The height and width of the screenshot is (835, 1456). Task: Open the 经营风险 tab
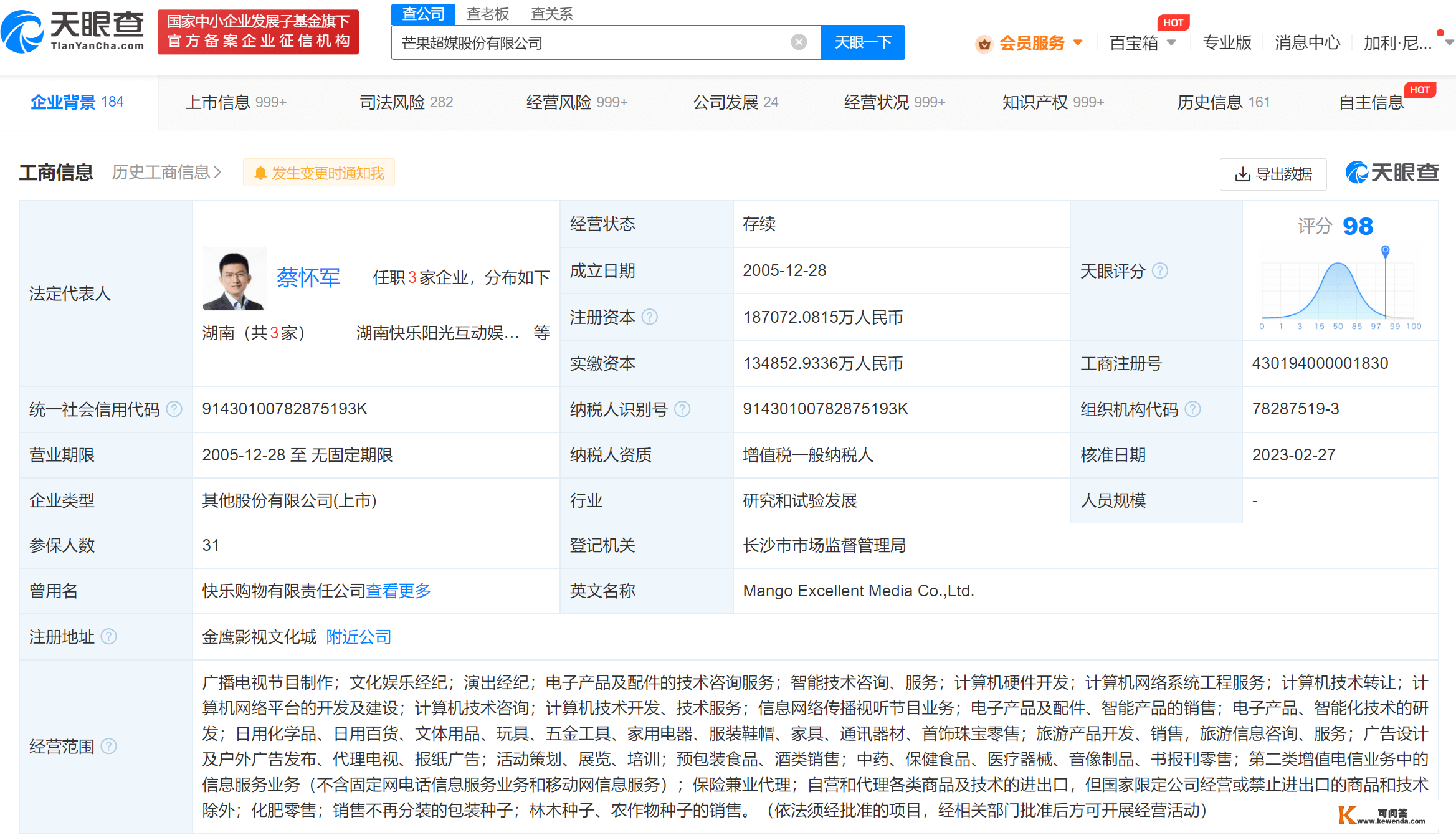[x=577, y=102]
